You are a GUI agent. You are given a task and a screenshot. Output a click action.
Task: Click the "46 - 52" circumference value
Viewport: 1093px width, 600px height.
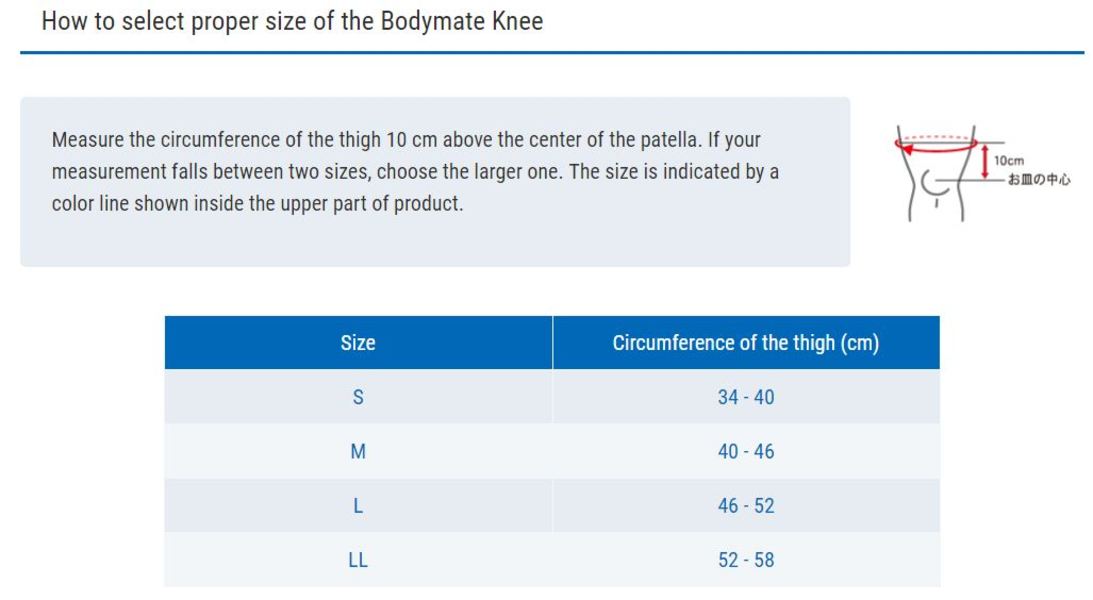click(746, 506)
